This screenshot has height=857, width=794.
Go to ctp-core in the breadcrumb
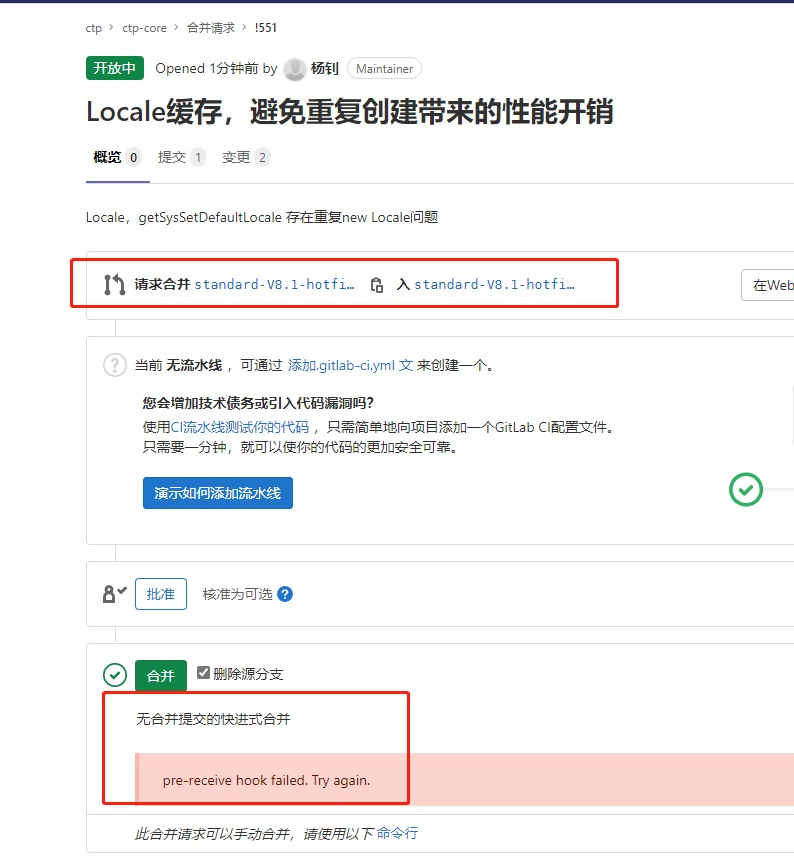(144, 28)
